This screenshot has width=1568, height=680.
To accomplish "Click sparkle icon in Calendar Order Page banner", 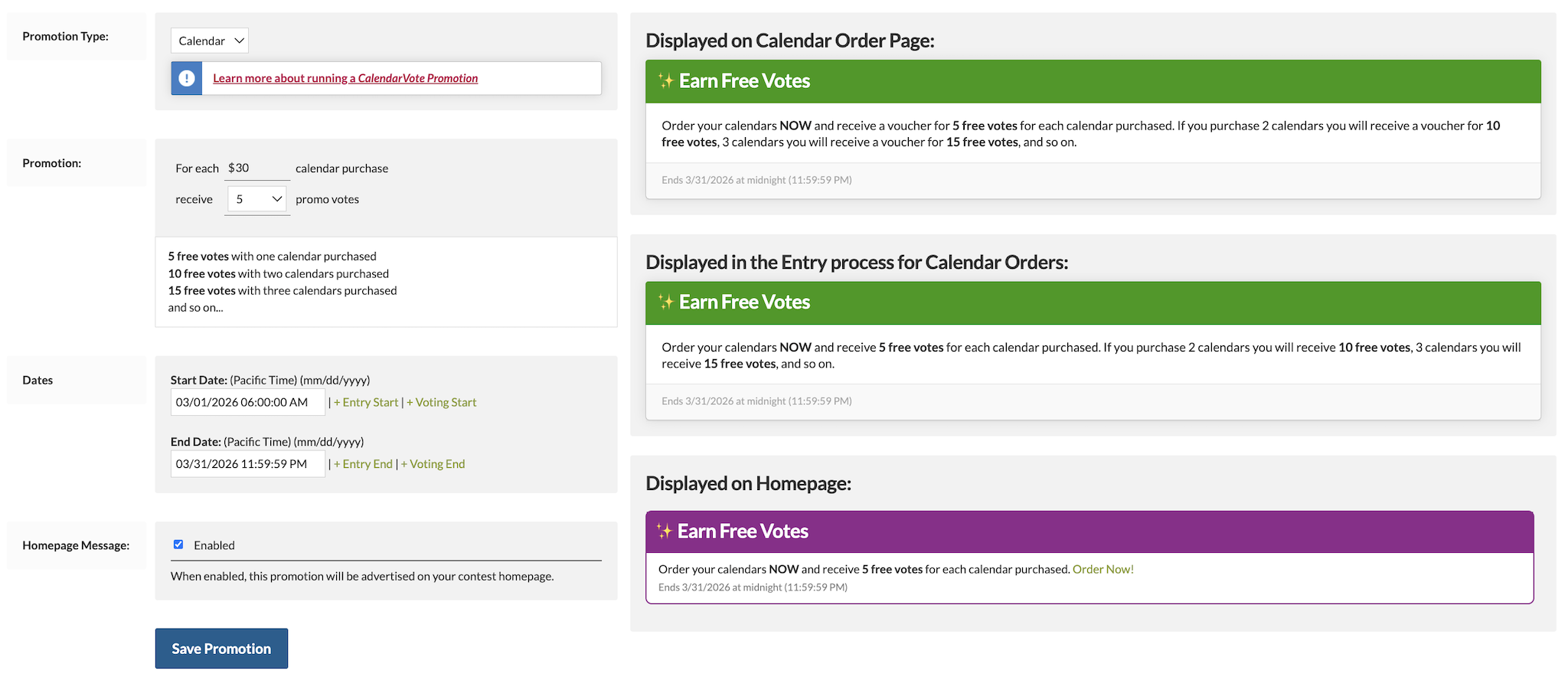I will coord(666,81).
